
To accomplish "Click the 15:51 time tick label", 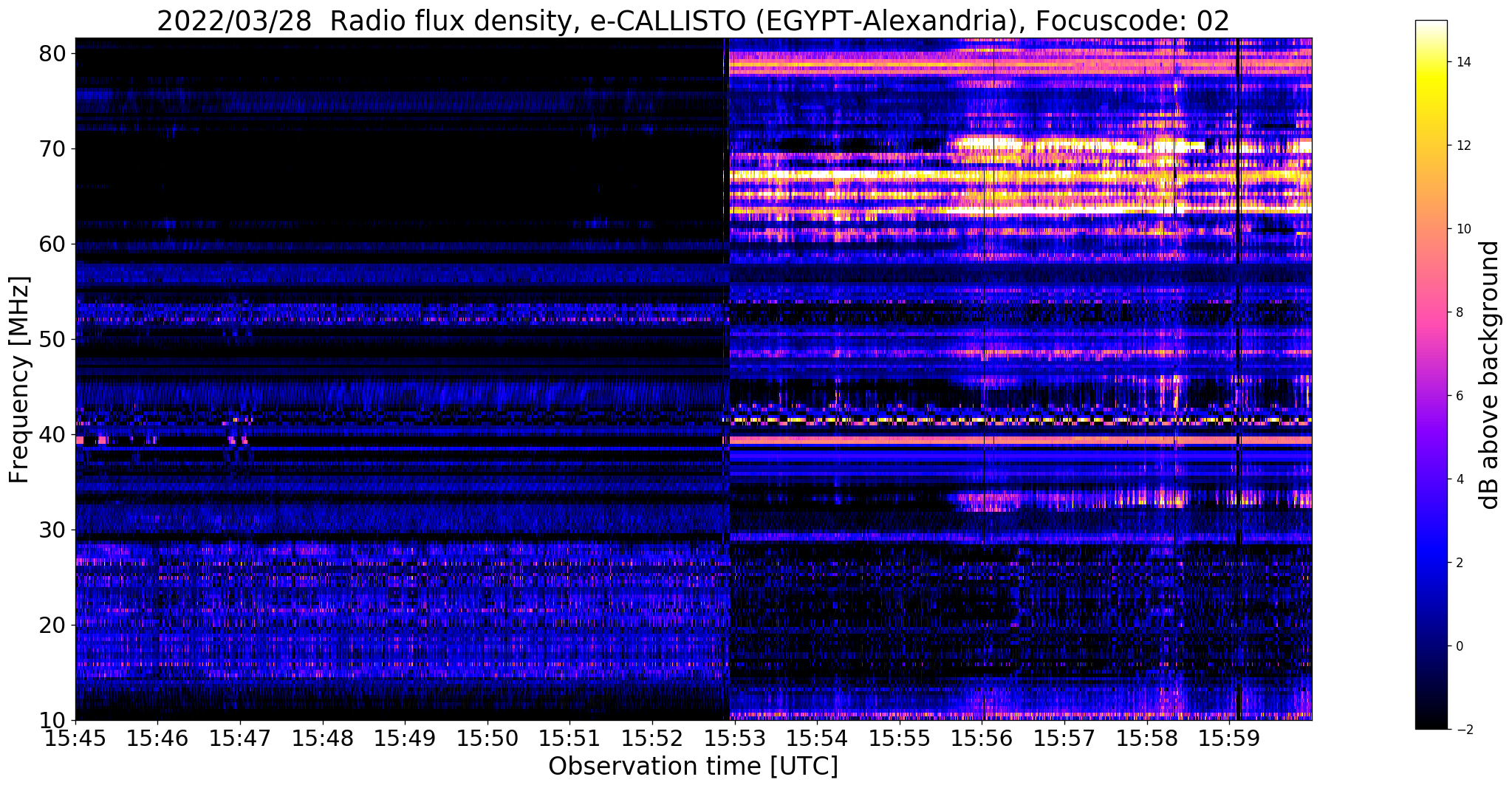I will tap(570, 738).
